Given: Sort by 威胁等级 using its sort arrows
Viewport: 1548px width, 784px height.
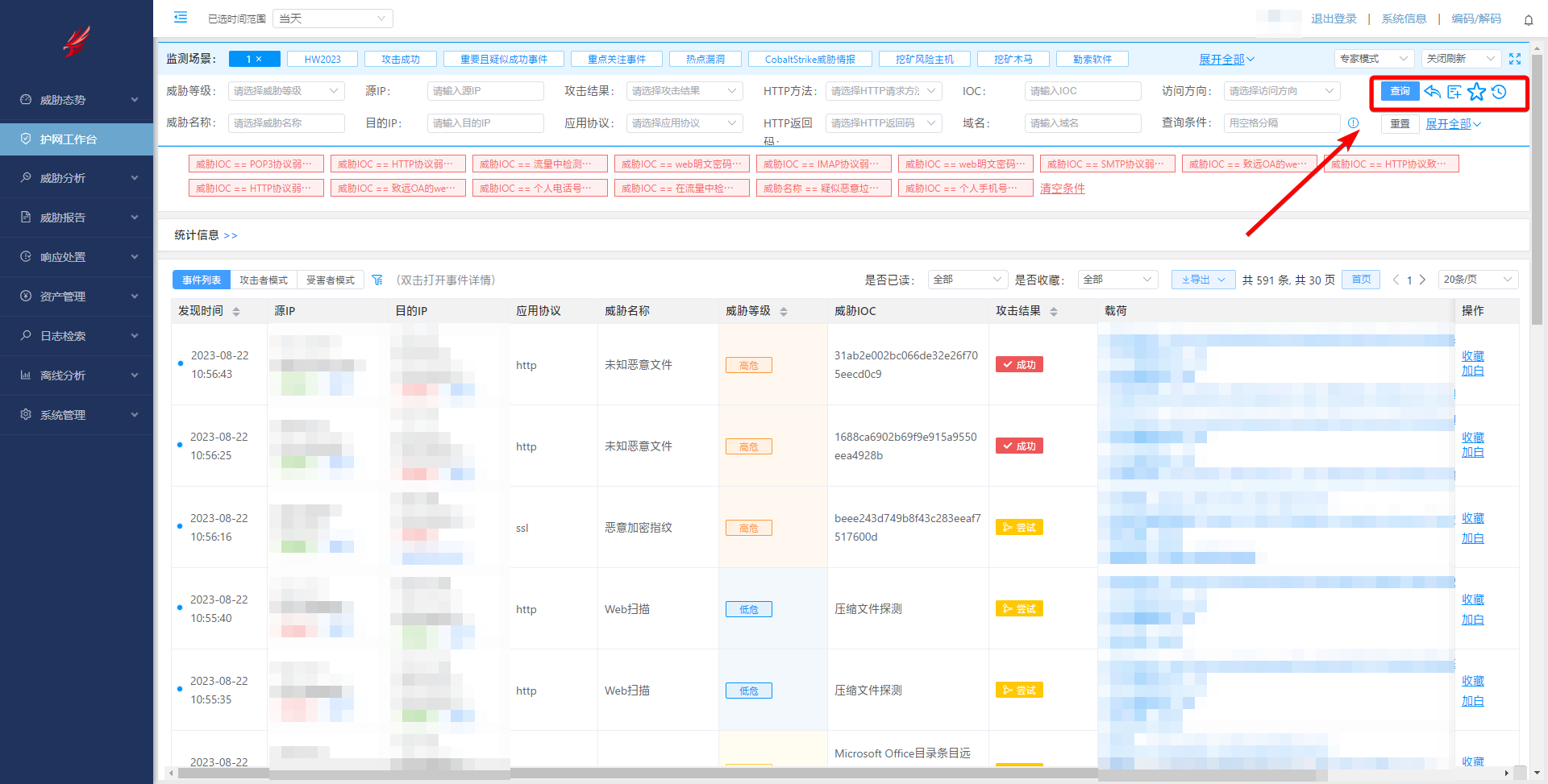Looking at the screenshot, I should point(784,311).
